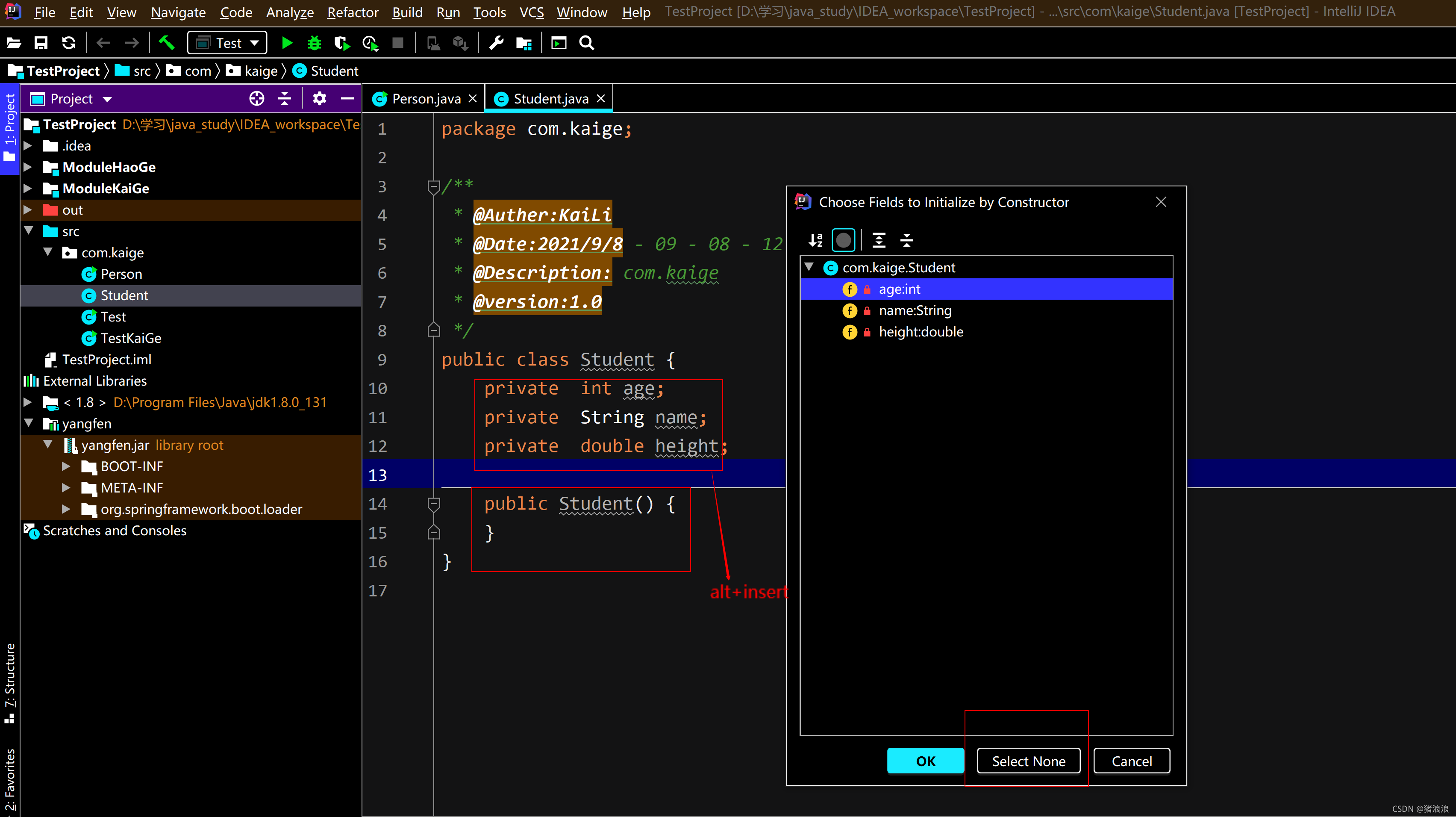Confirm dialog with OK button

pos(926,761)
